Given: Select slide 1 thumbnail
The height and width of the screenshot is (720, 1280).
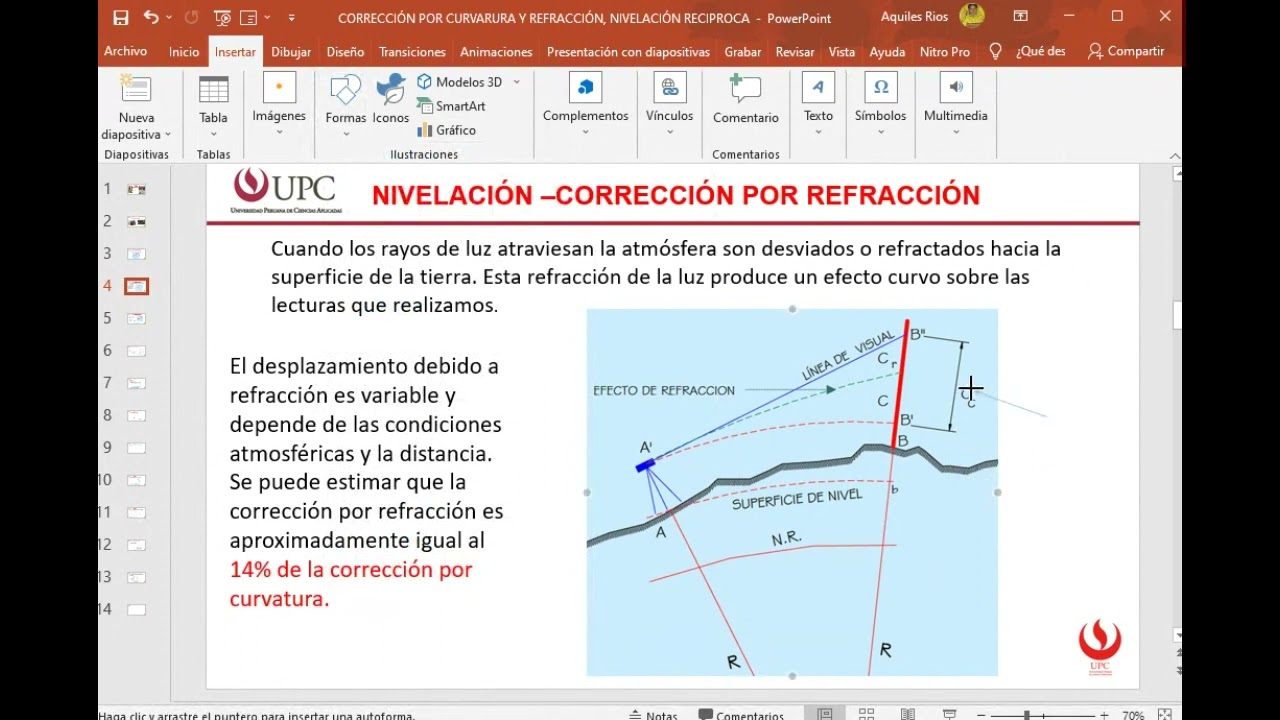Looking at the screenshot, I should click(x=136, y=189).
